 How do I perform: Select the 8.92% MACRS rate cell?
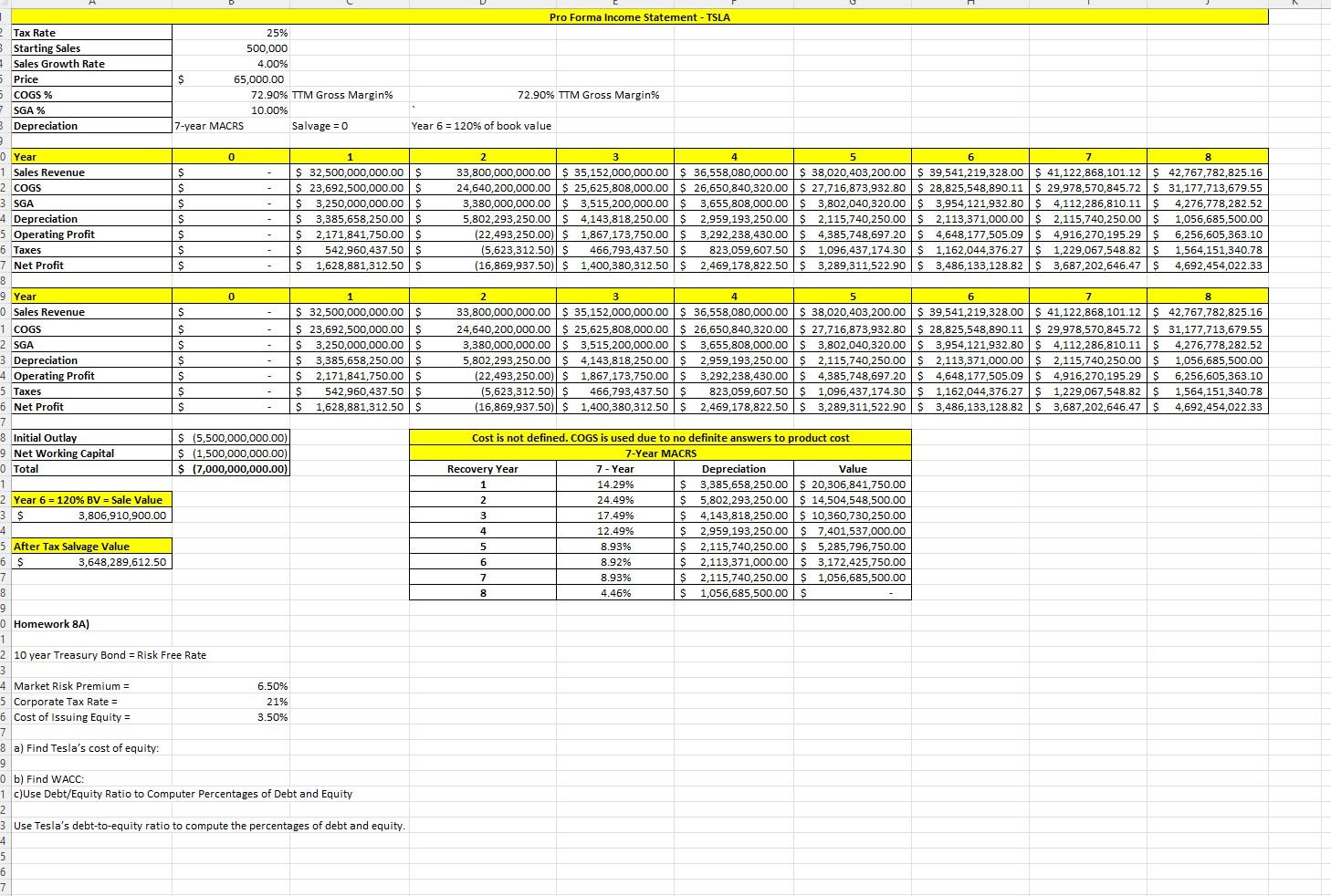[x=615, y=562]
